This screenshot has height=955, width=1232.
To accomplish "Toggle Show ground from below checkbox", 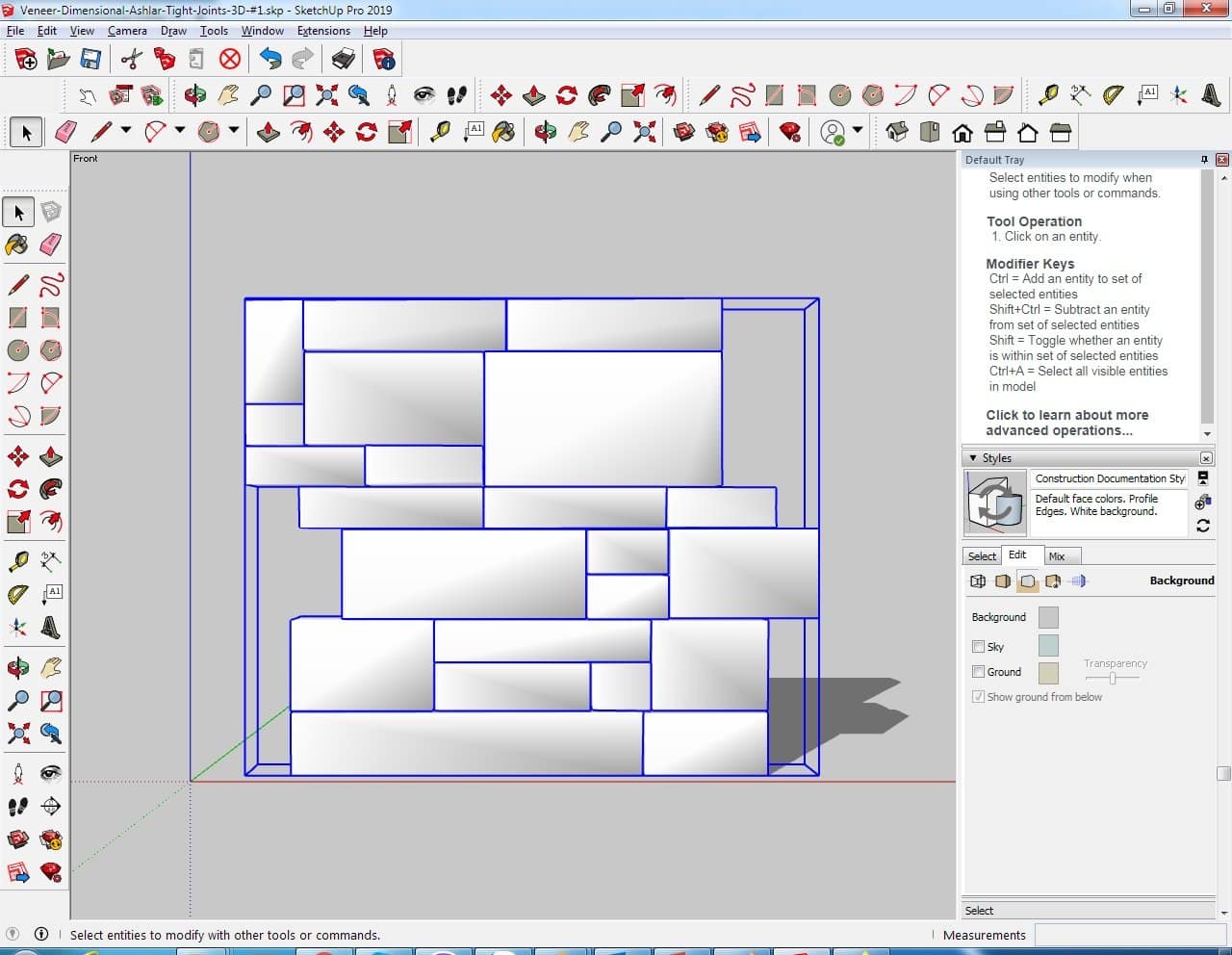I will click(978, 697).
